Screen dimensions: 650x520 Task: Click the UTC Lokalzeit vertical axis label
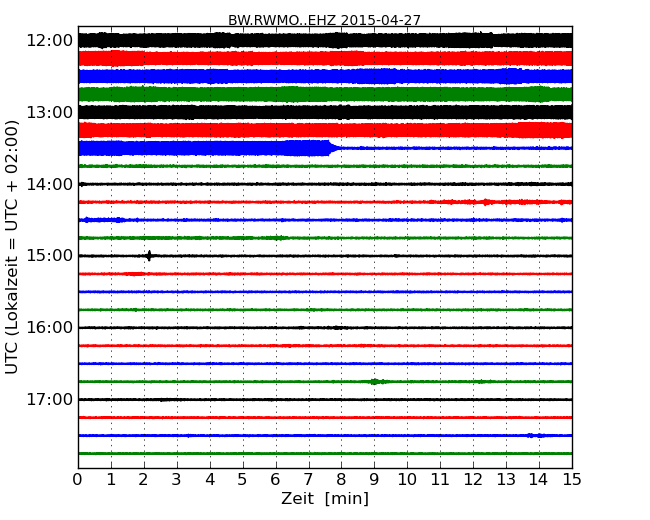[x=12, y=247]
